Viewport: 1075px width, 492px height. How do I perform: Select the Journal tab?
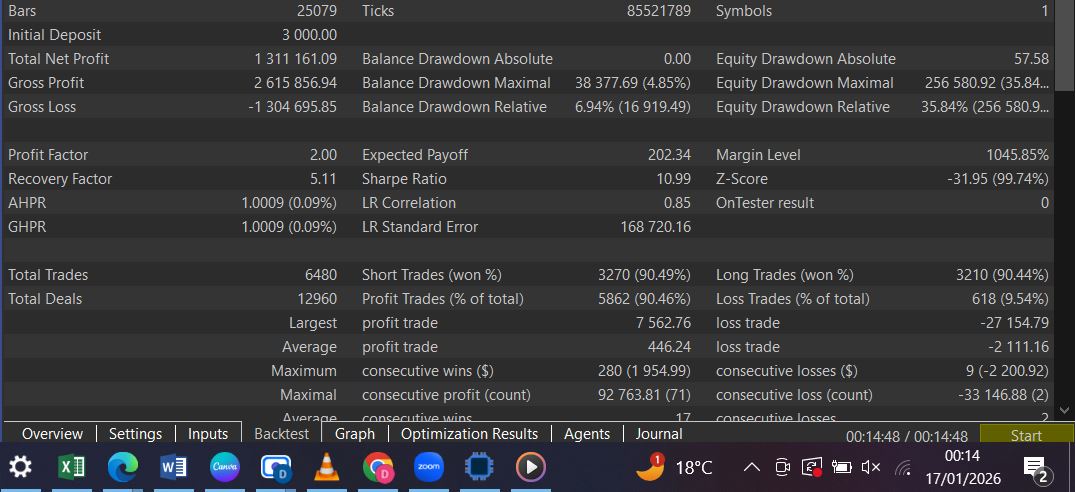659,434
